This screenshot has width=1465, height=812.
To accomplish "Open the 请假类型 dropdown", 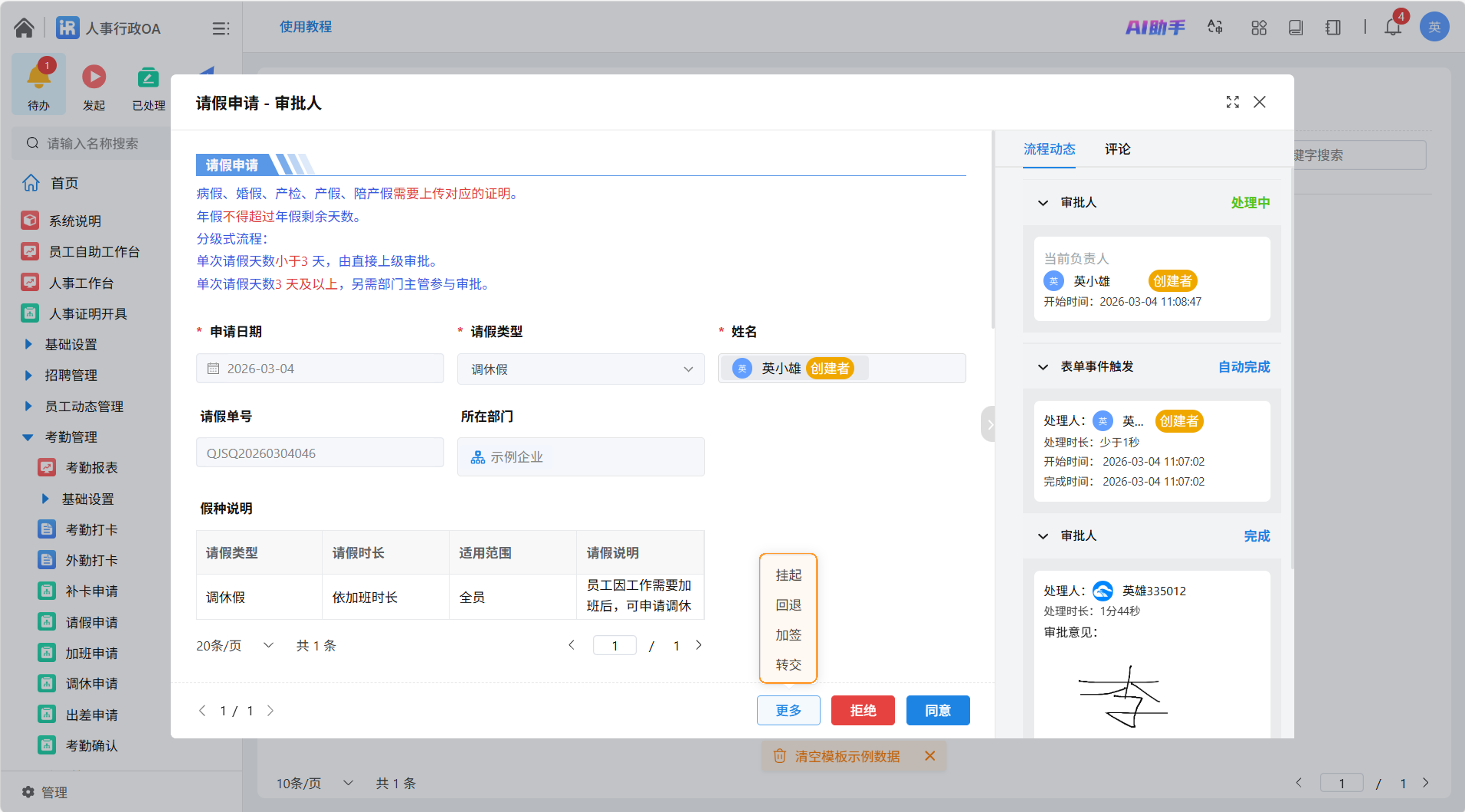I will point(580,369).
